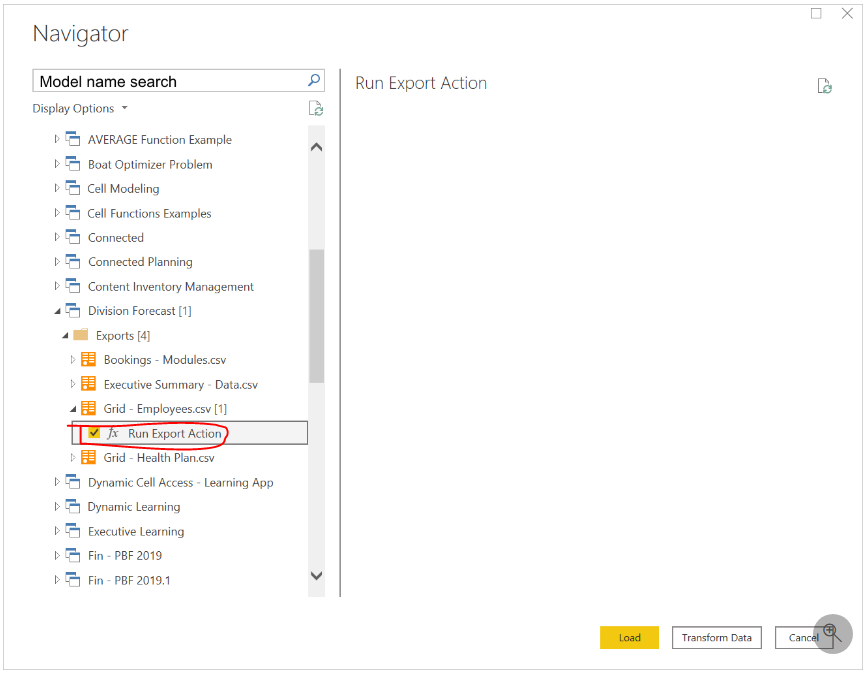This screenshot has height=674, width=866.
Task: Click Executive Learning model icon
Action: (73, 531)
